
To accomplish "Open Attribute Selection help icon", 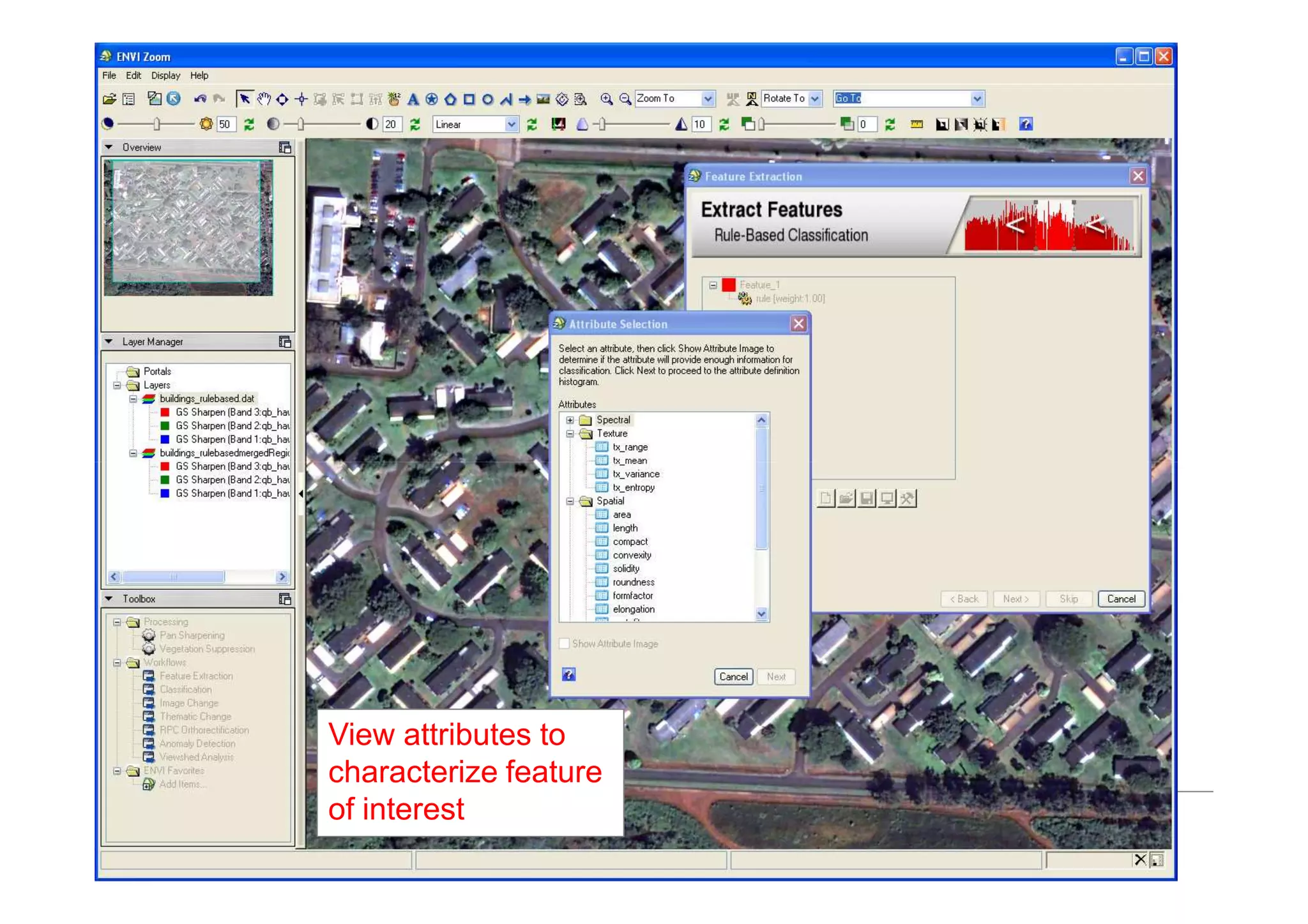I will 568,674.
